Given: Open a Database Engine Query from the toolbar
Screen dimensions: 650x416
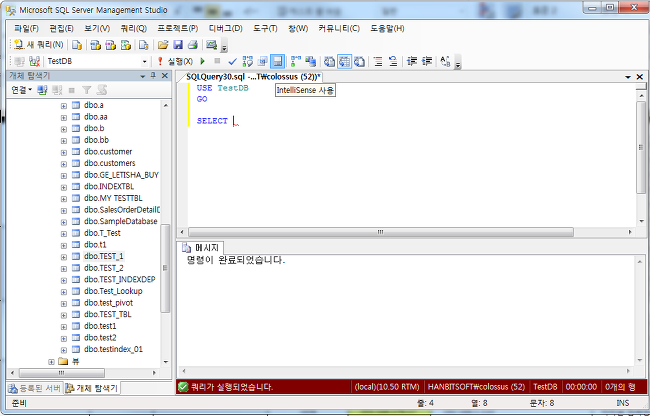Looking at the screenshot, I should pyautogui.click(x=77, y=45).
